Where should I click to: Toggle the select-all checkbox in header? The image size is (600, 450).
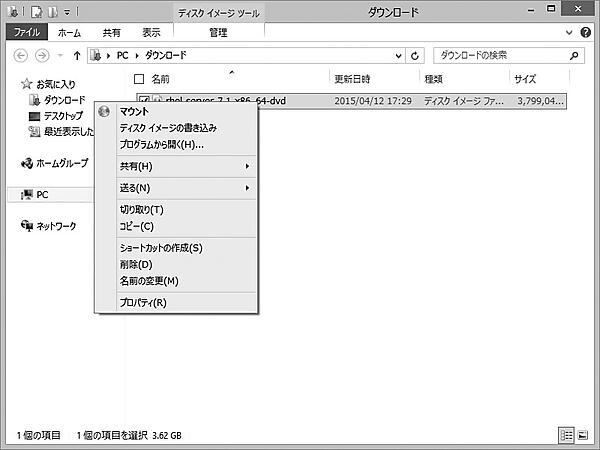pos(139,79)
